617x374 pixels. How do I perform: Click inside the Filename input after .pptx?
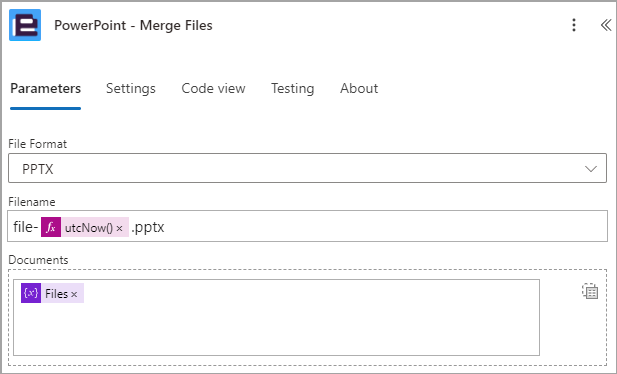coord(386,226)
